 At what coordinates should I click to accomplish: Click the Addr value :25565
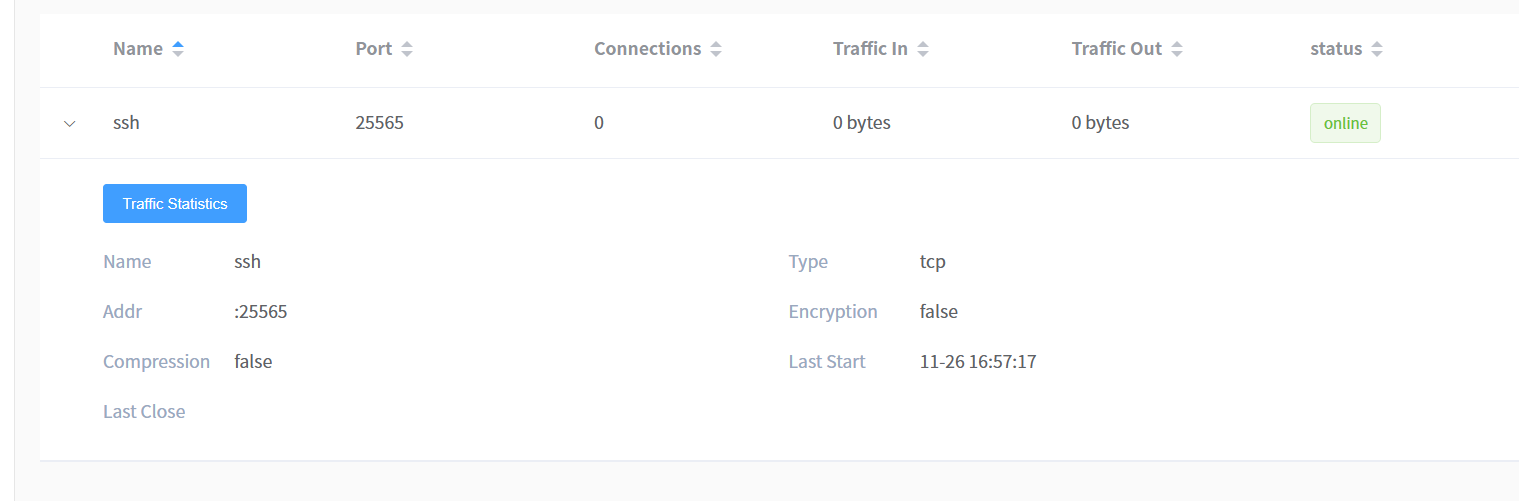[261, 312]
